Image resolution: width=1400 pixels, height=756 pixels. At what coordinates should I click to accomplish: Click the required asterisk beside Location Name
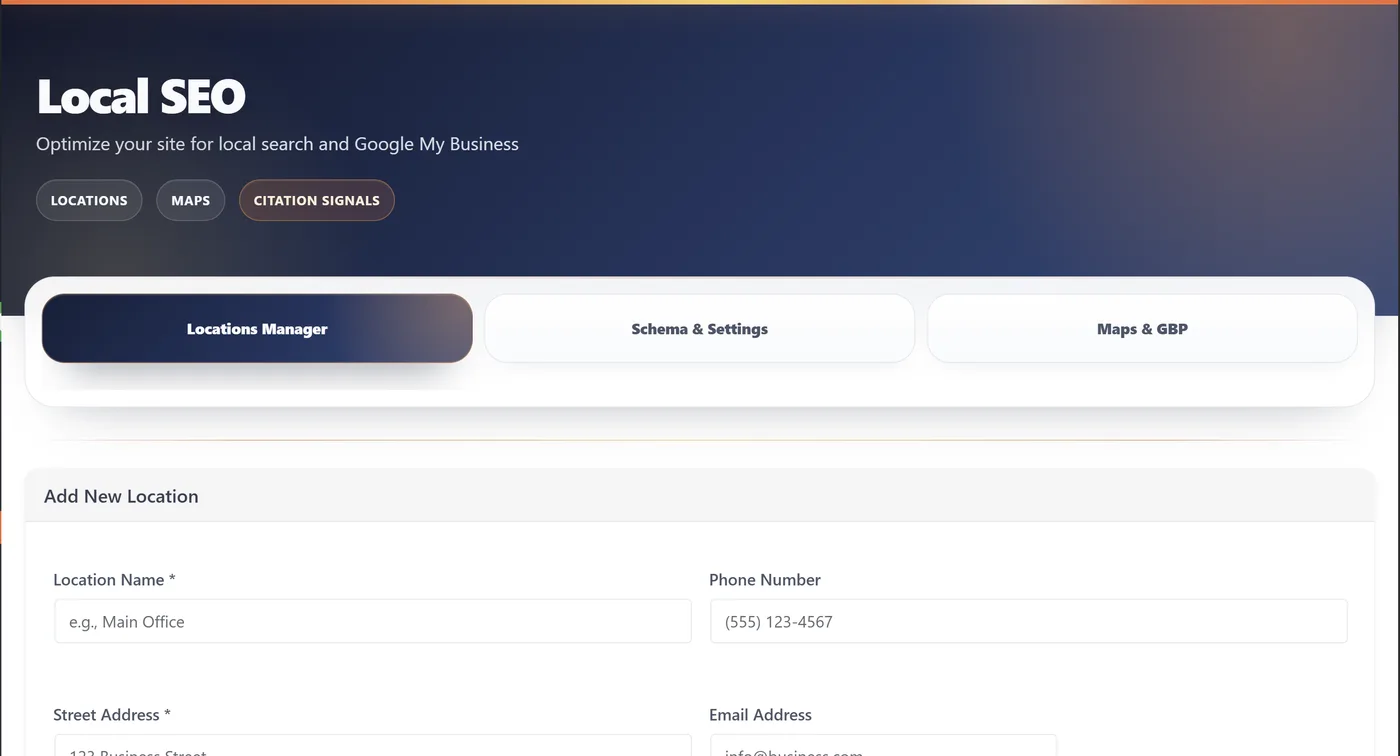pyautogui.click(x=172, y=580)
